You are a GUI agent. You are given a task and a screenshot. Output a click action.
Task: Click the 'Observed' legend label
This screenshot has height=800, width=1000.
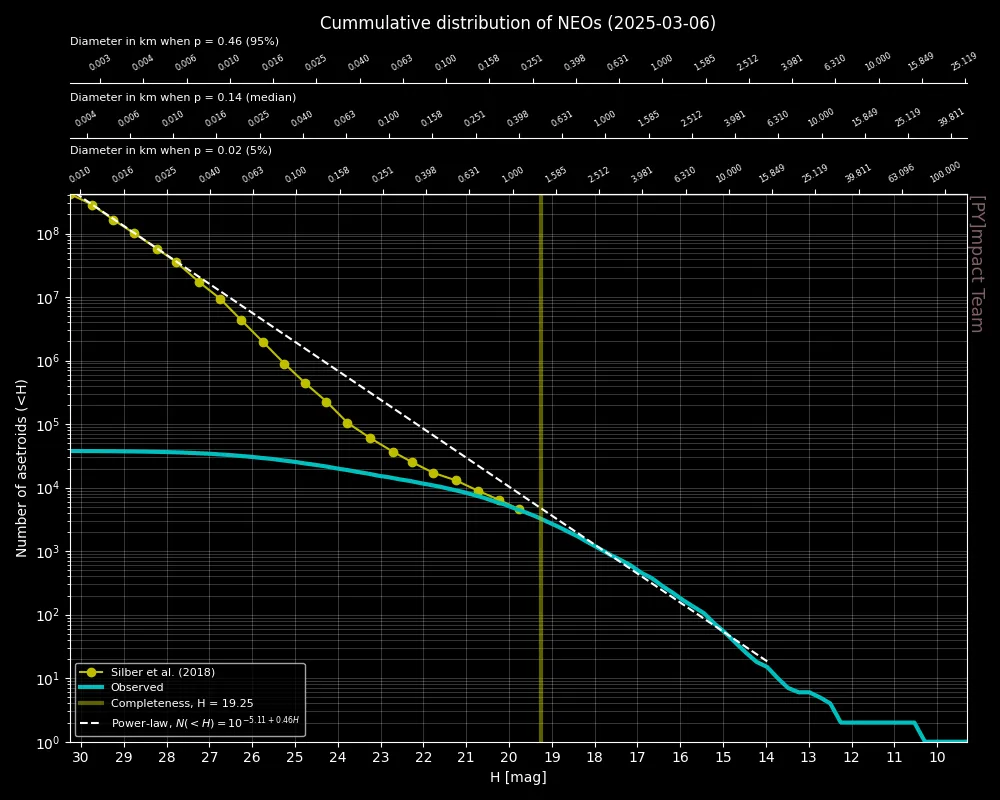pyautogui.click(x=137, y=688)
